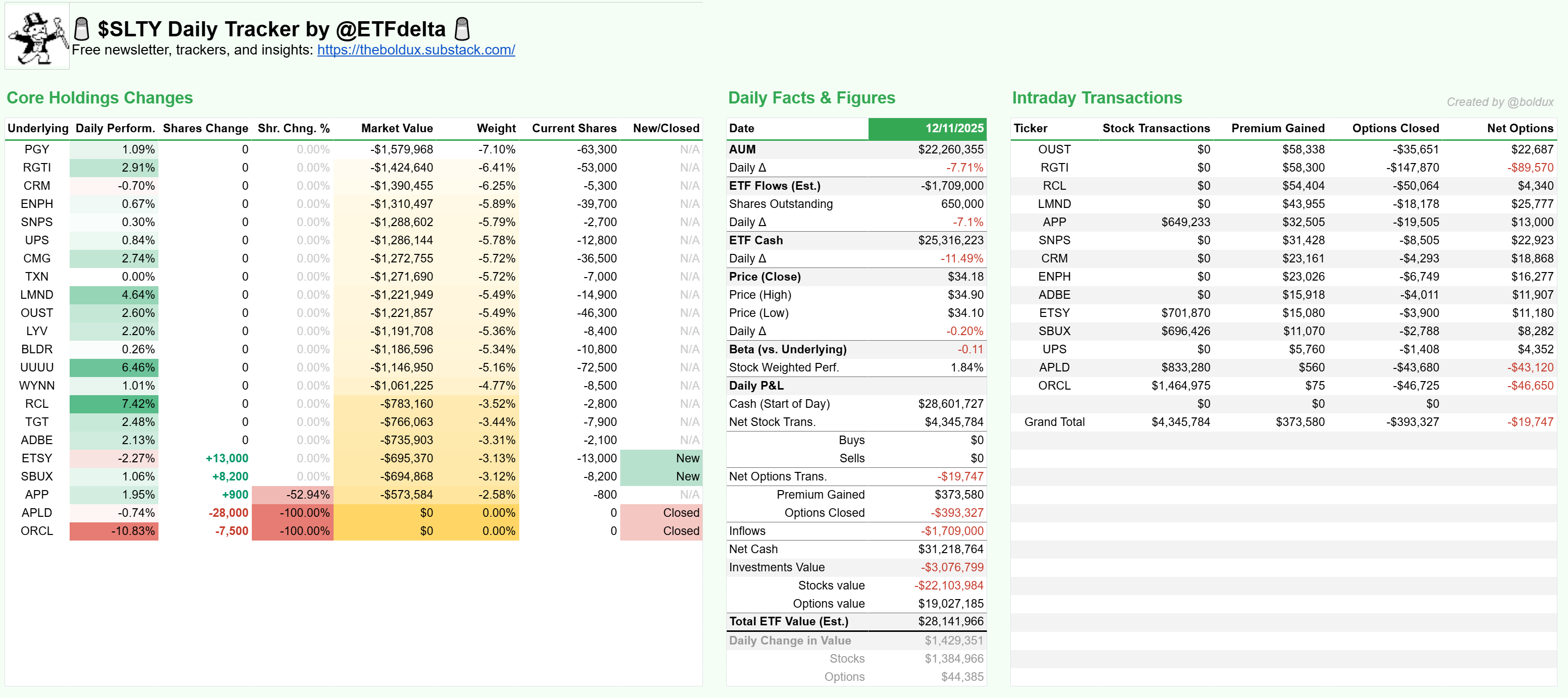
Task: Click the Total ETF Value (Est.) label
Action: tap(788, 621)
